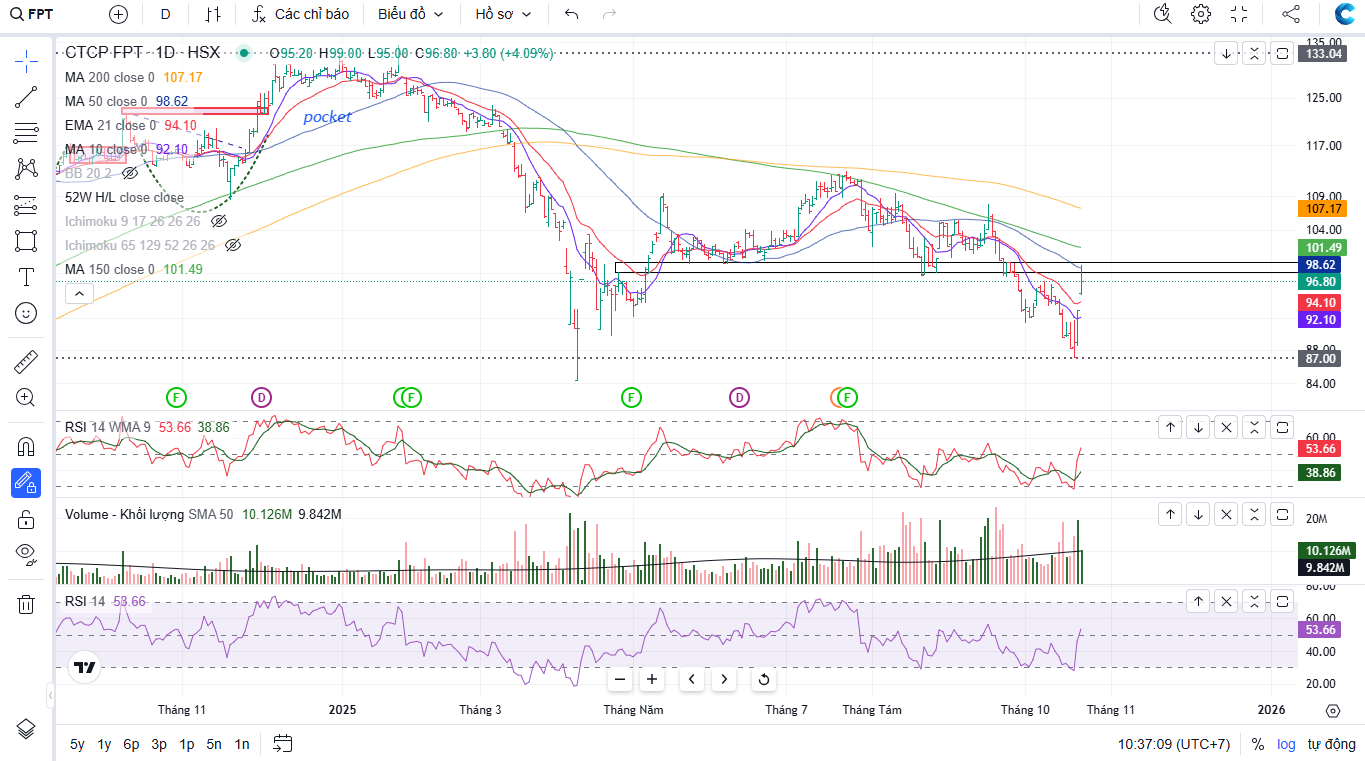Open the emoji icons tool

(x=26, y=313)
